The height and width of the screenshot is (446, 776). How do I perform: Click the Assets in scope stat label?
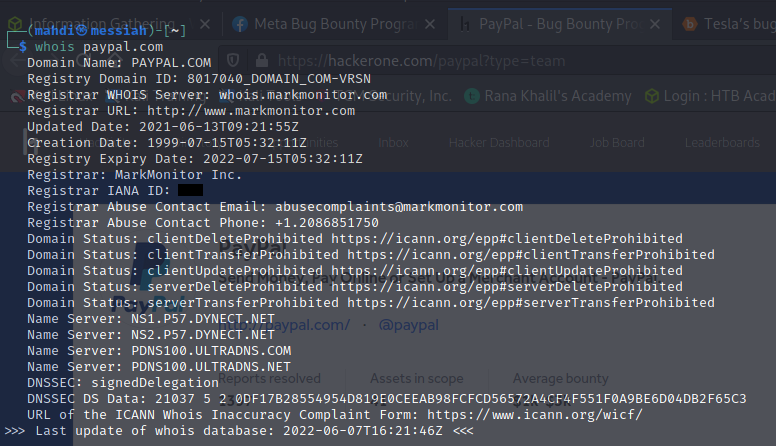coord(417,378)
